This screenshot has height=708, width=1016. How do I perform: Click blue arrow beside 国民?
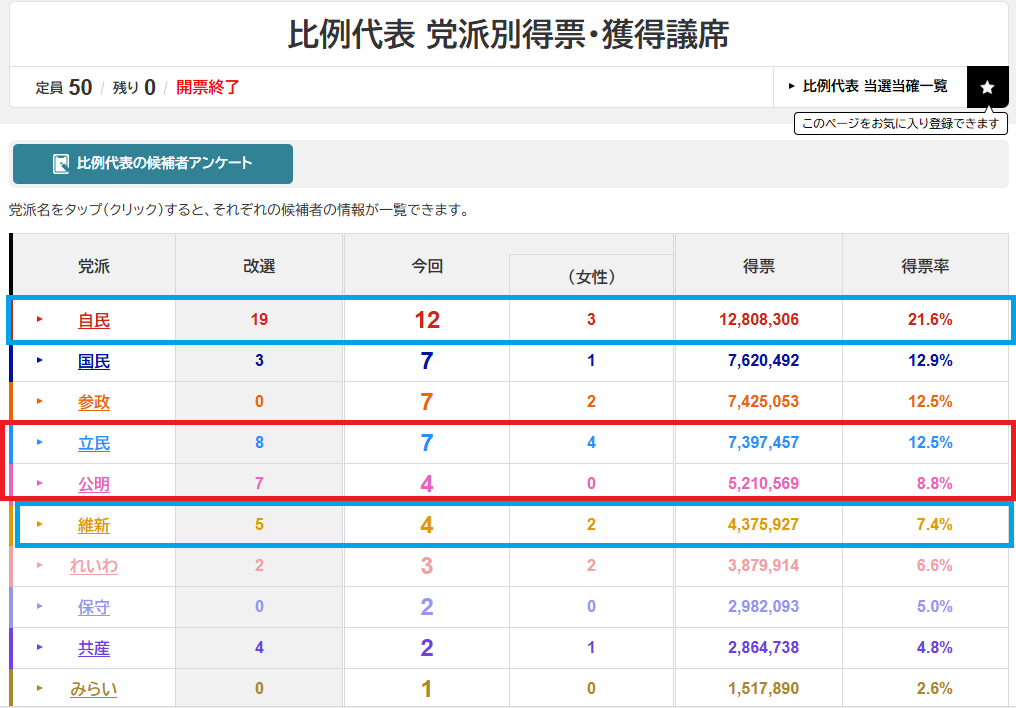pos(40,360)
